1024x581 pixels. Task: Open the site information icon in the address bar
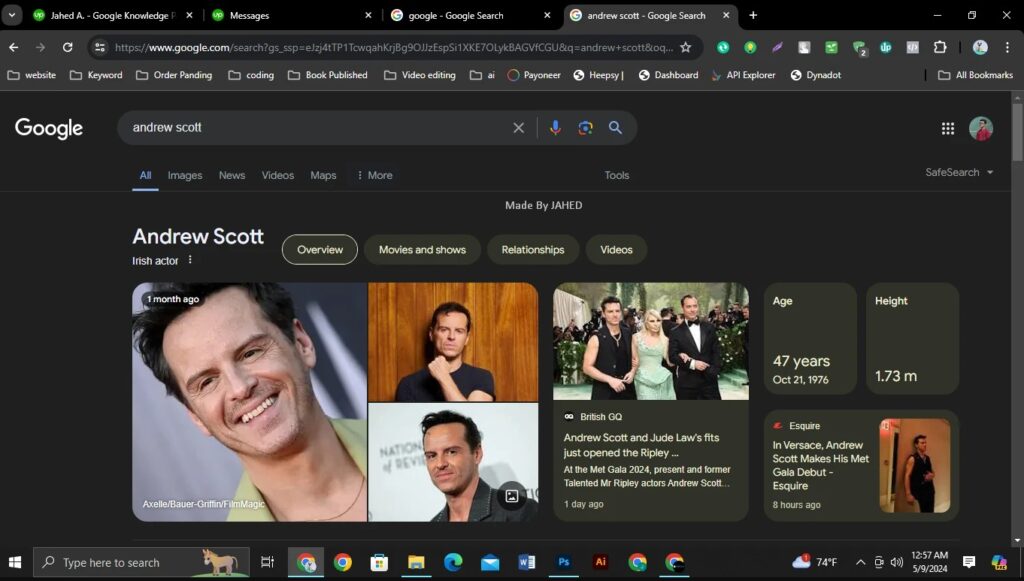pos(100,47)
